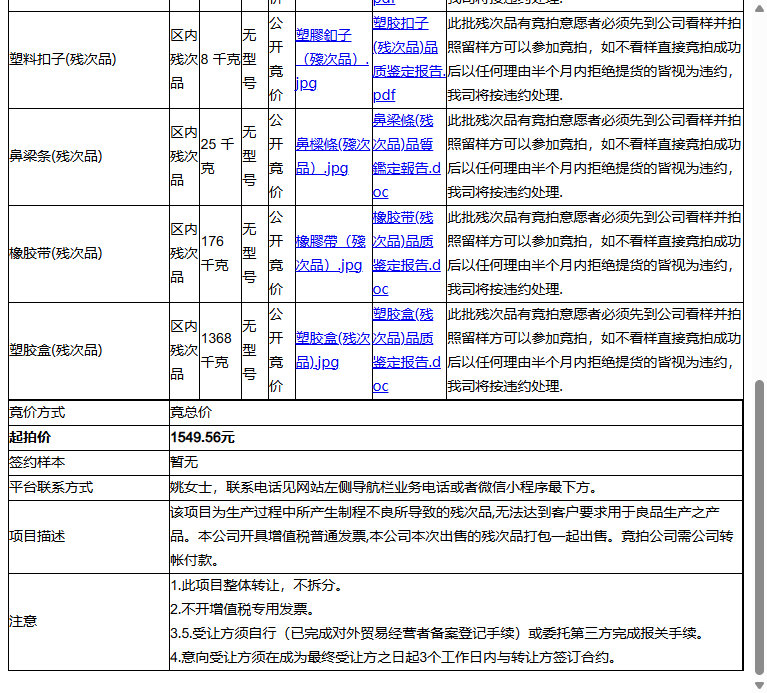Select the 鼻梁条(残次品) name cell
This screenshot has height=693, width=767.
[x=89, y=156]
